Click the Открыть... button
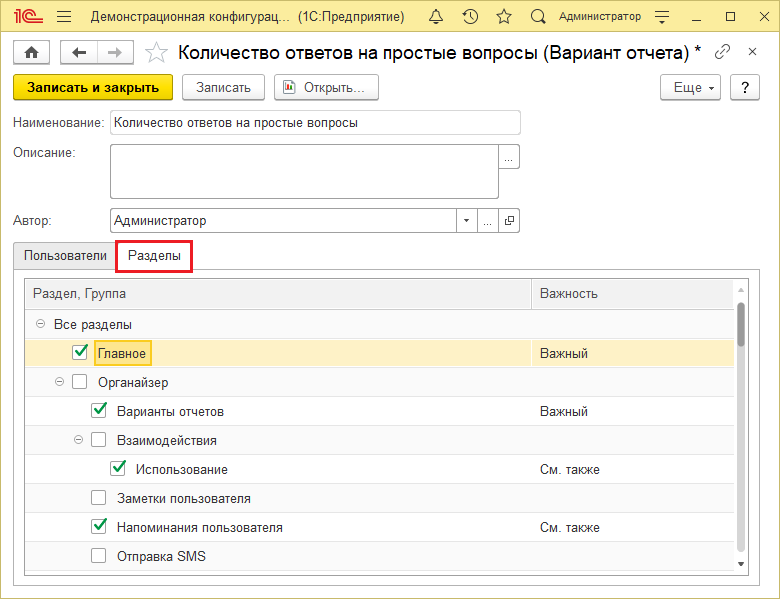Image resolution: width=780 pixels, height=599 pixels. click(326, 88)
